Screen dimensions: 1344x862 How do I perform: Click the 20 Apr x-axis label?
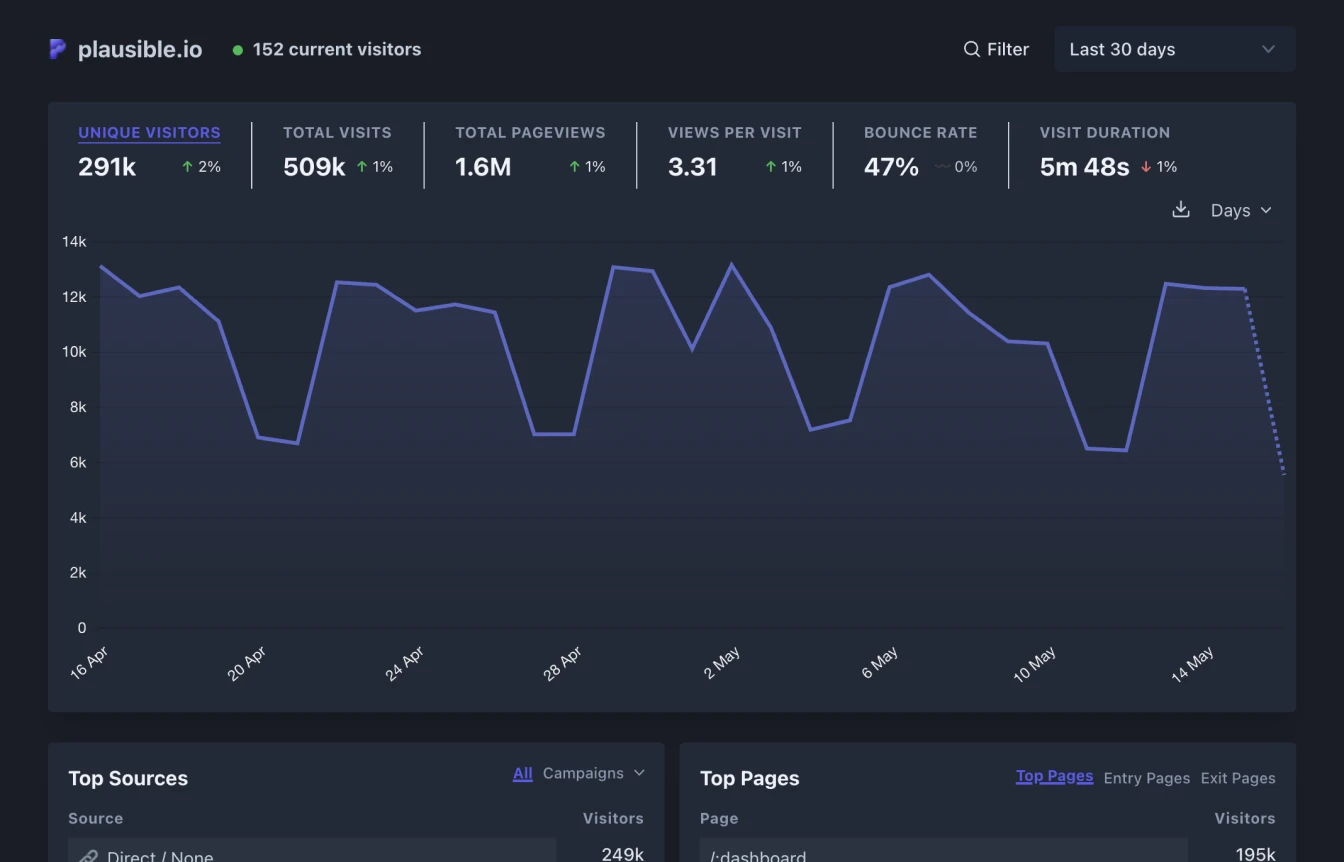pyautogui.click(x=247, y=664)
